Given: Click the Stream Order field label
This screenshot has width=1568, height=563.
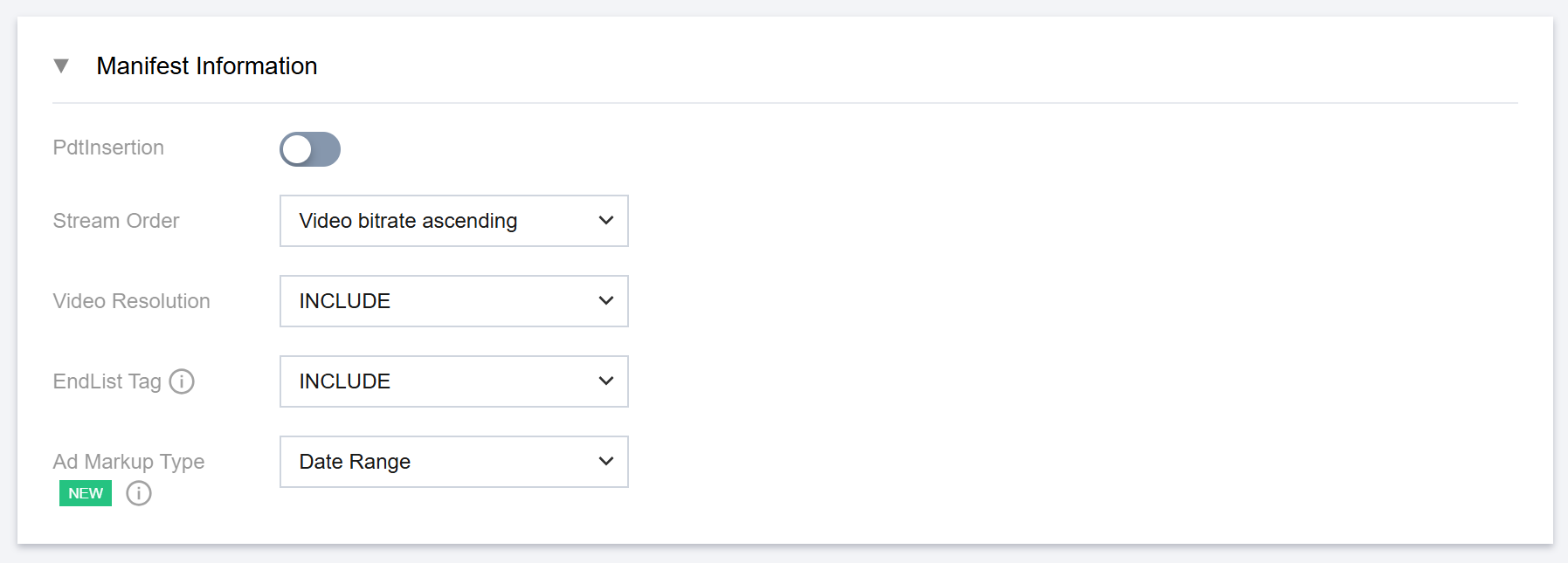Looking at the screenshot, I should tap(116, 221).
